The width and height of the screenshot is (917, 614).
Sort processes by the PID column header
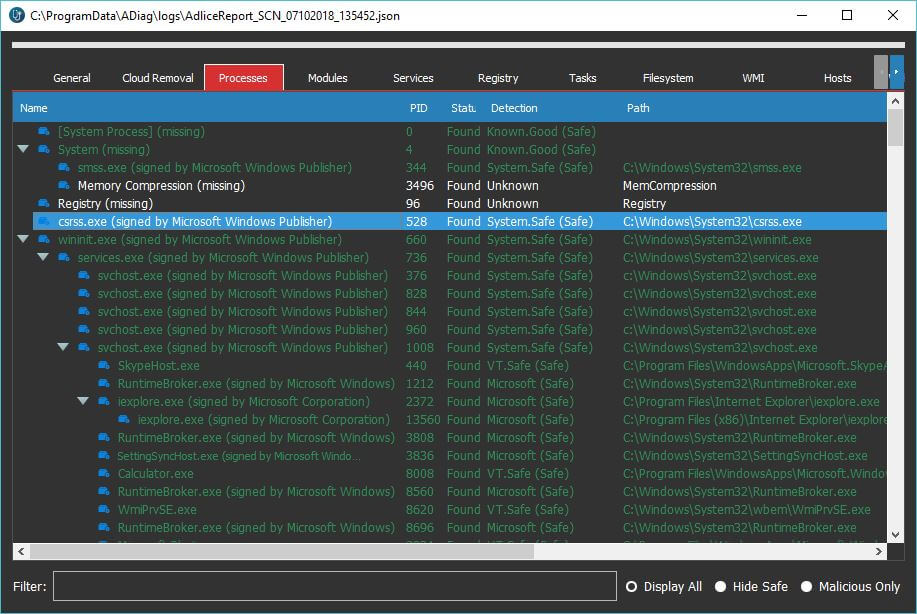418,108
